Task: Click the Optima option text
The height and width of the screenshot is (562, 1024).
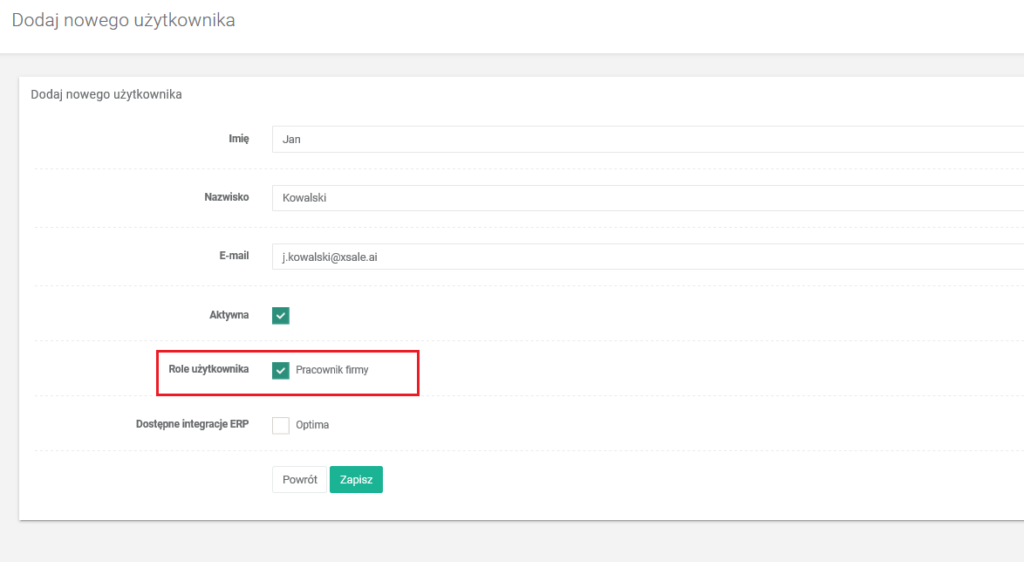Action: click(x=312, y=425)
